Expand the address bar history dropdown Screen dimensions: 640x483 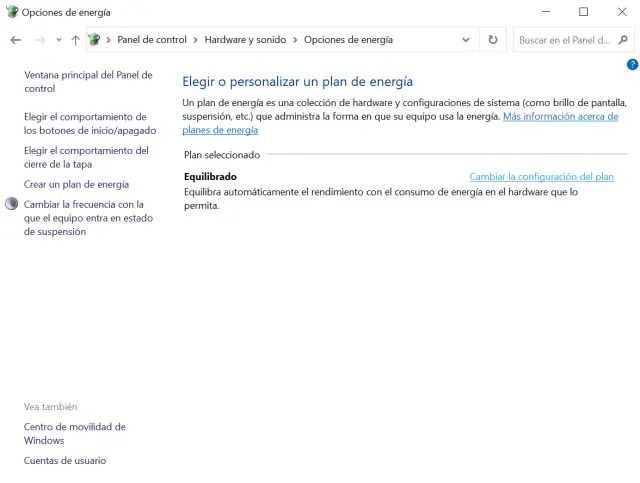coord(466,40)
